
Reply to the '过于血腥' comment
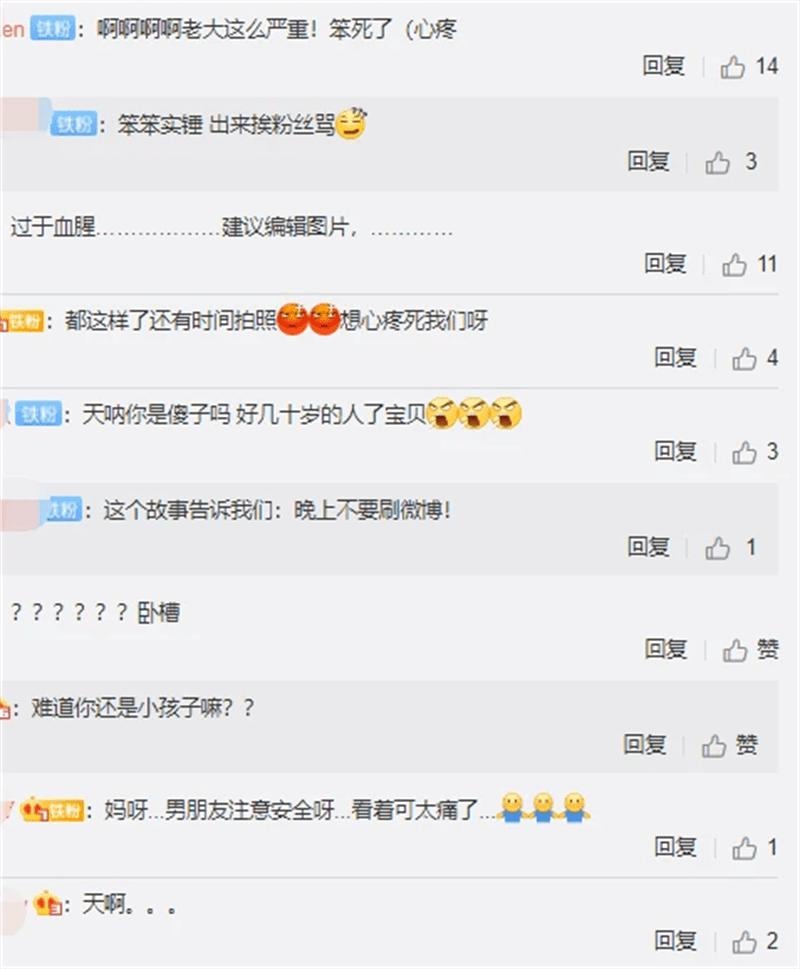click(x=665, y=264)
